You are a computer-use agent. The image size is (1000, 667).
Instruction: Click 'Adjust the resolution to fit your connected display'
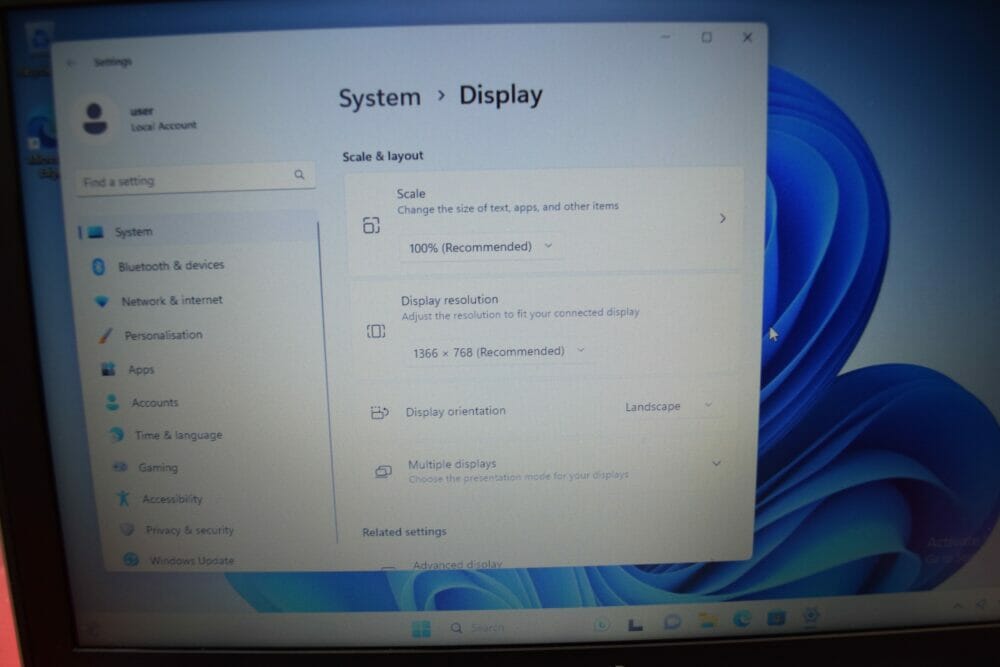click(520, 314)
